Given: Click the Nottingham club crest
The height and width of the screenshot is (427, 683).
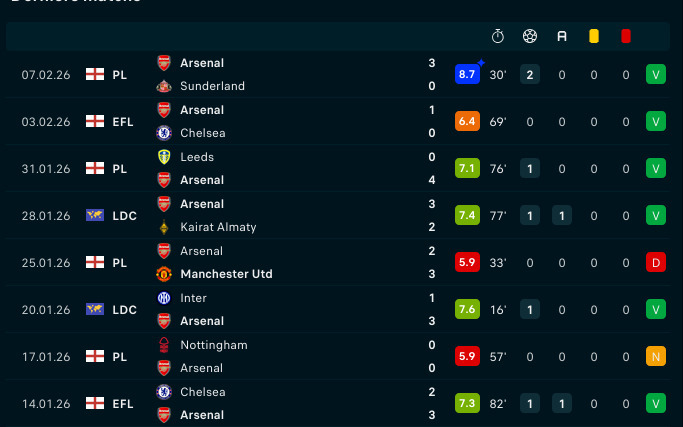Looking at the screenshot, I should [164, 345].
